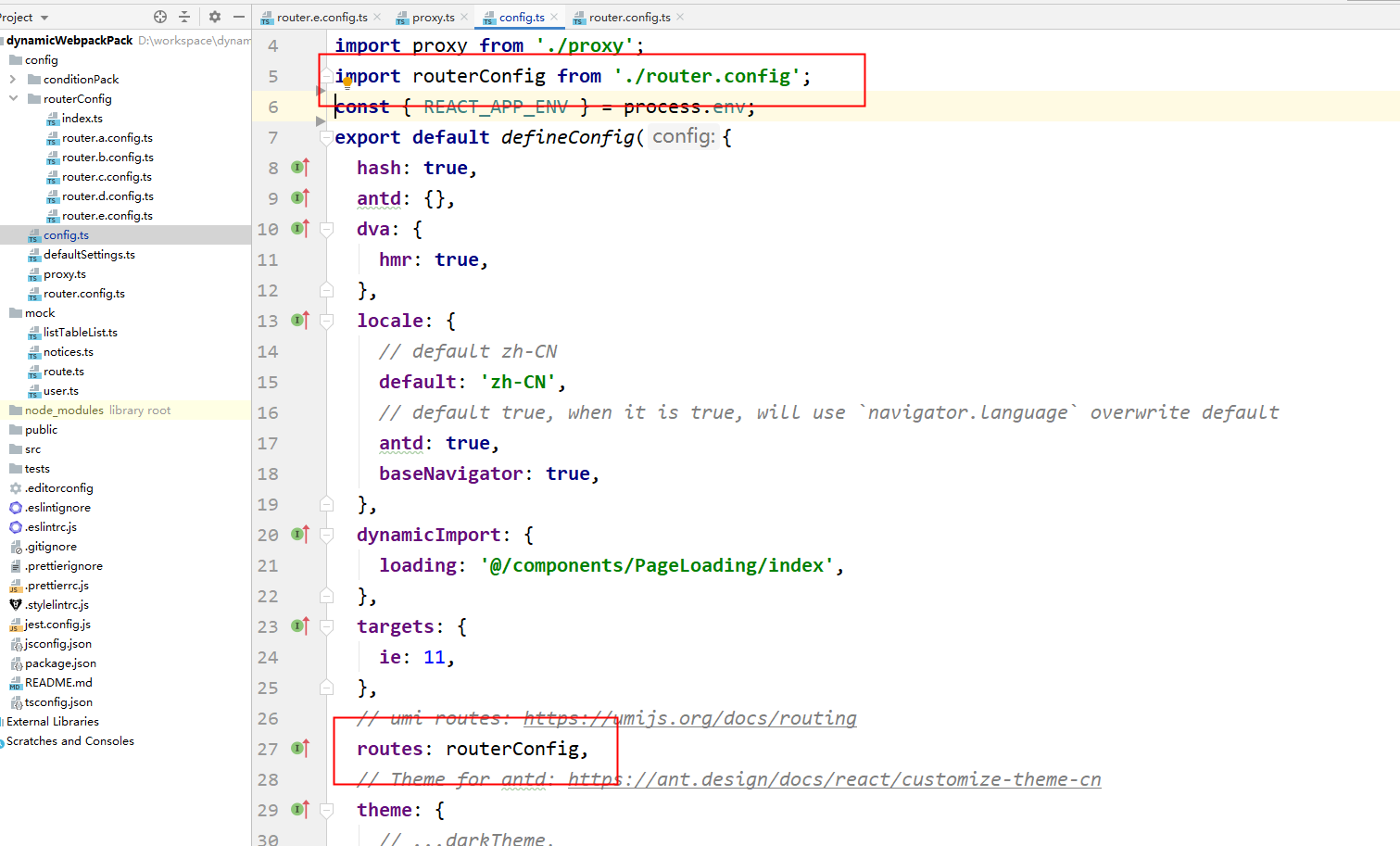The height and width of the screenshot is (846, 1400).
Task: Open router.e.config.ts in project tree
Action: (107, 216)
